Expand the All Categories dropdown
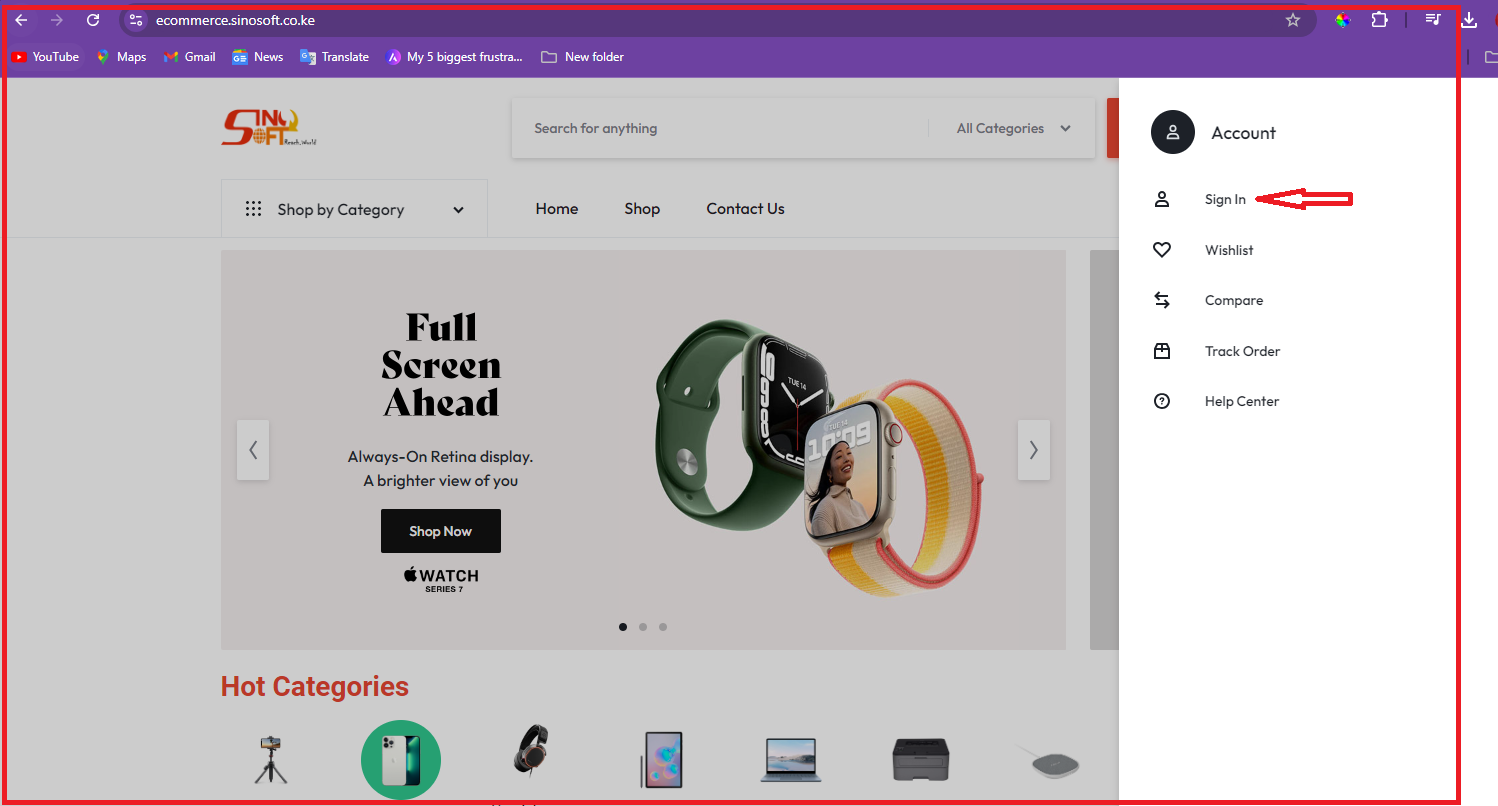This screenshot has width=1498, height=806. point(1012,128)
